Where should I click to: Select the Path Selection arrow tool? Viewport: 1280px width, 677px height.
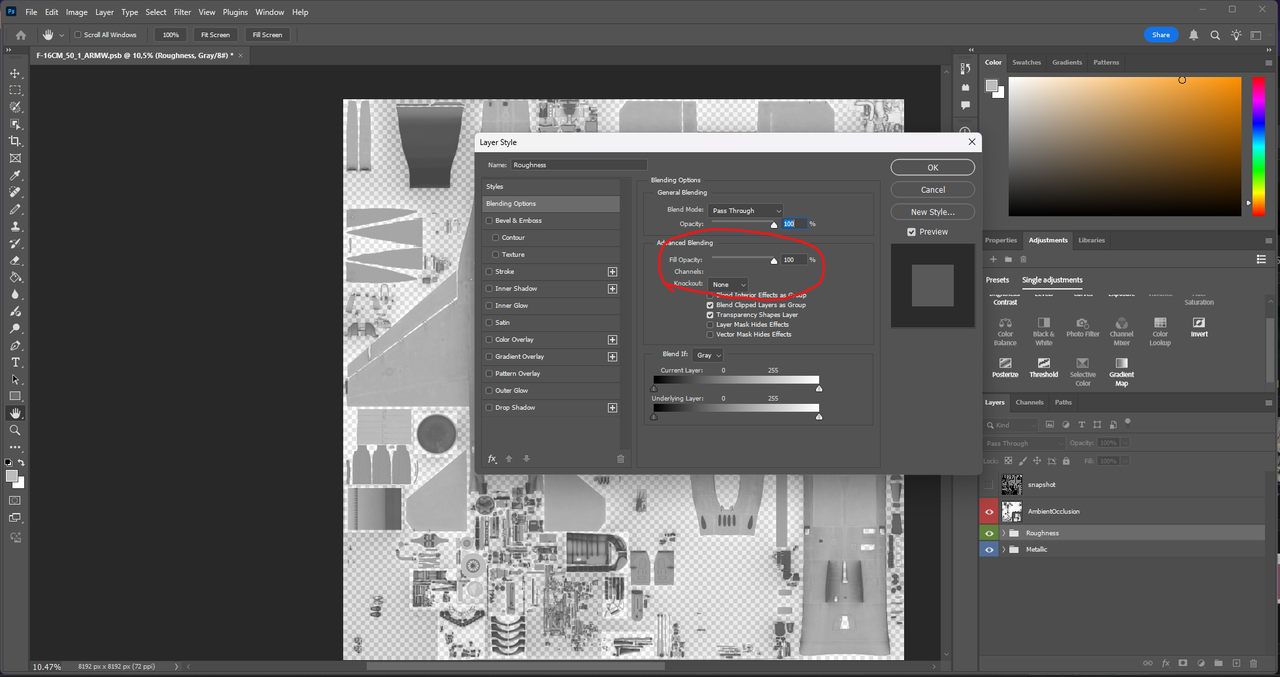pos(15,379)
